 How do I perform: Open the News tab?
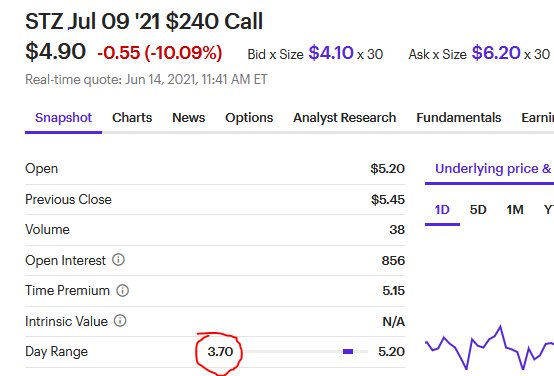[189, 118]
